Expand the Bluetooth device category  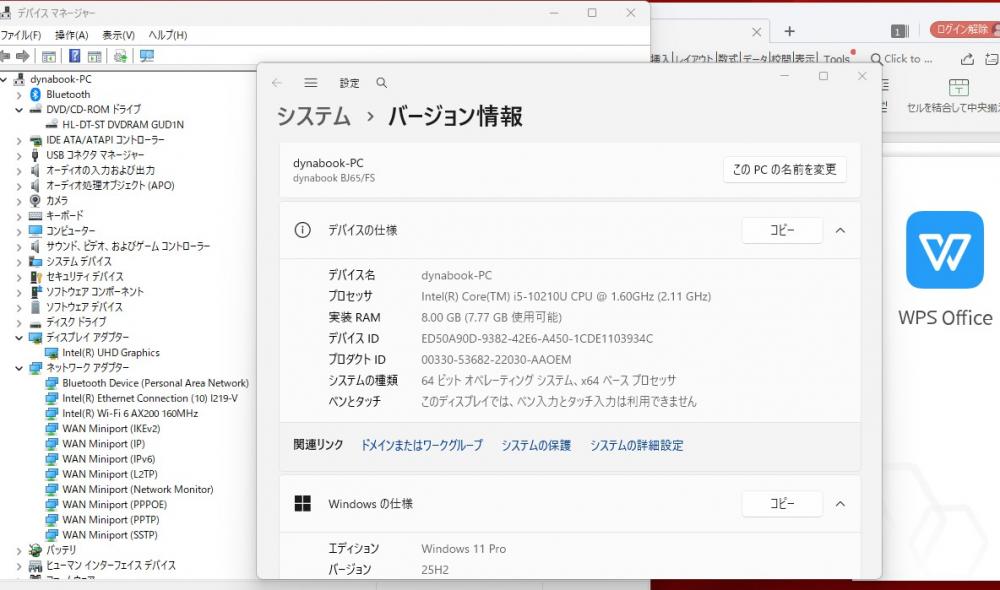19,94
